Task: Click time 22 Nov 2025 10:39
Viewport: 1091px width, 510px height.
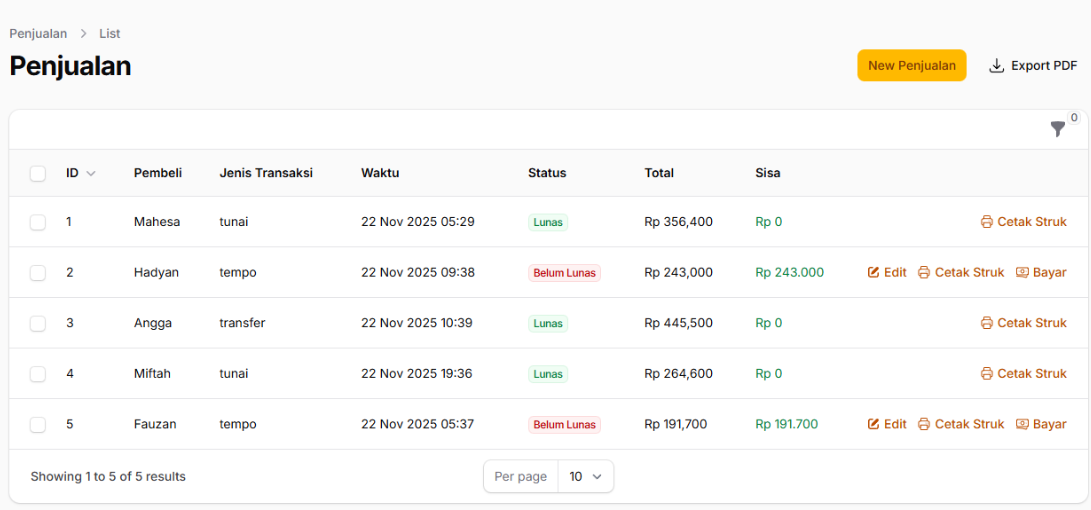Action: point(417,323)
